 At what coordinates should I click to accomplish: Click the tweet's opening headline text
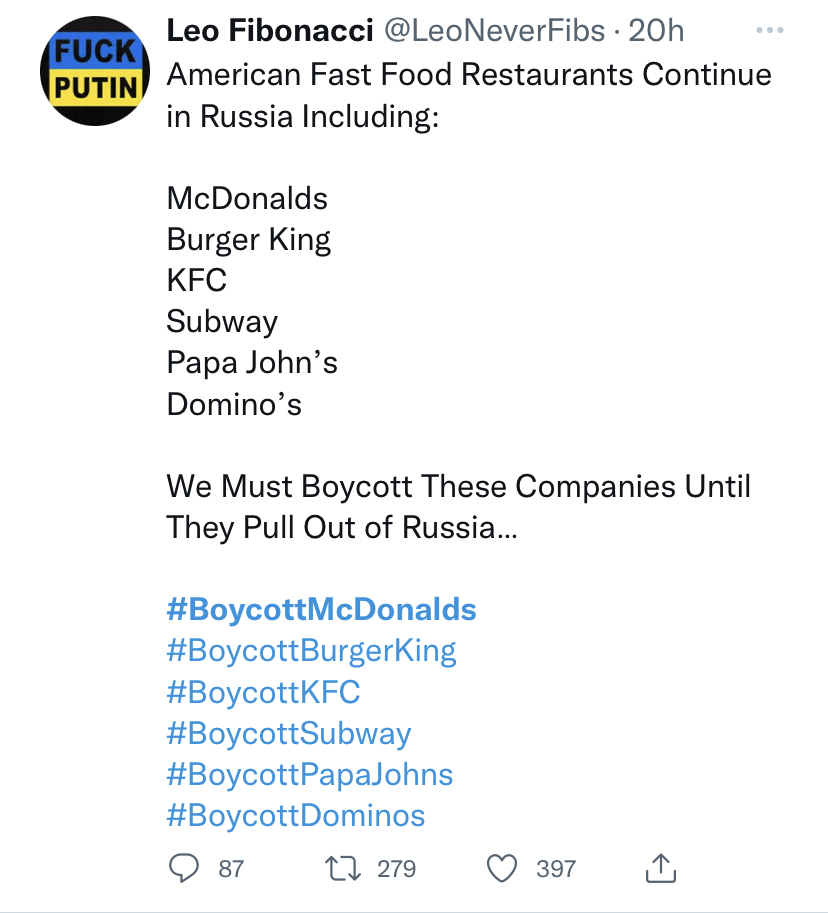469,95
